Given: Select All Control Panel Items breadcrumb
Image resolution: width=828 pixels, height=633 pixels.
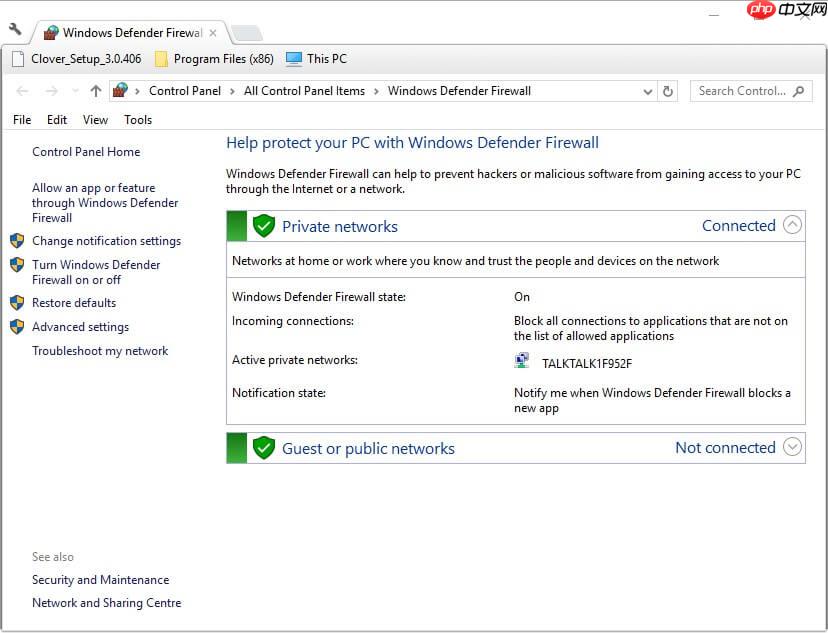Looking at the screenshot, I should pyautogui.click(x=304, y=91).
